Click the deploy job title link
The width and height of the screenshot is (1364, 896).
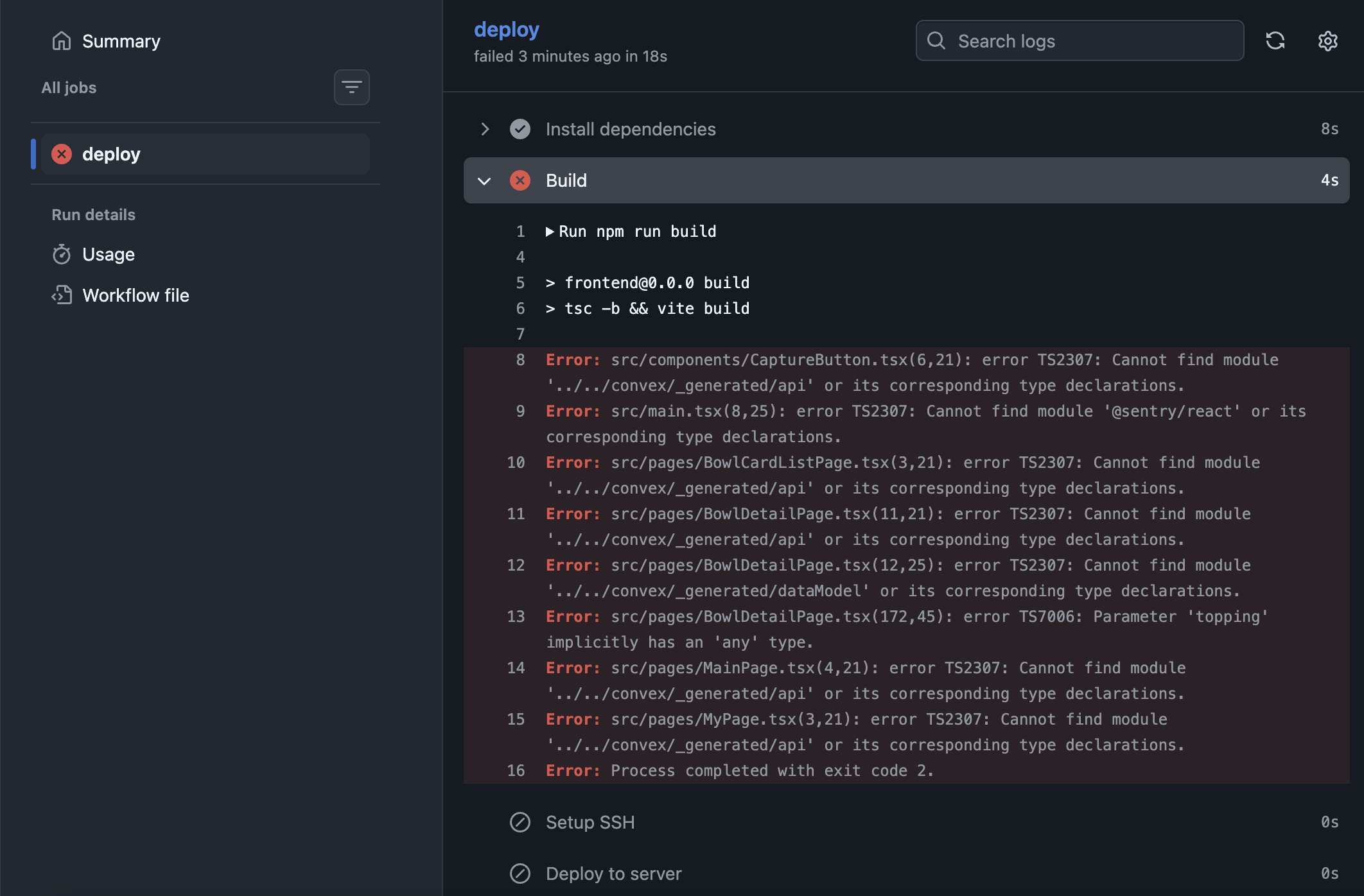(x=506, y=30)
